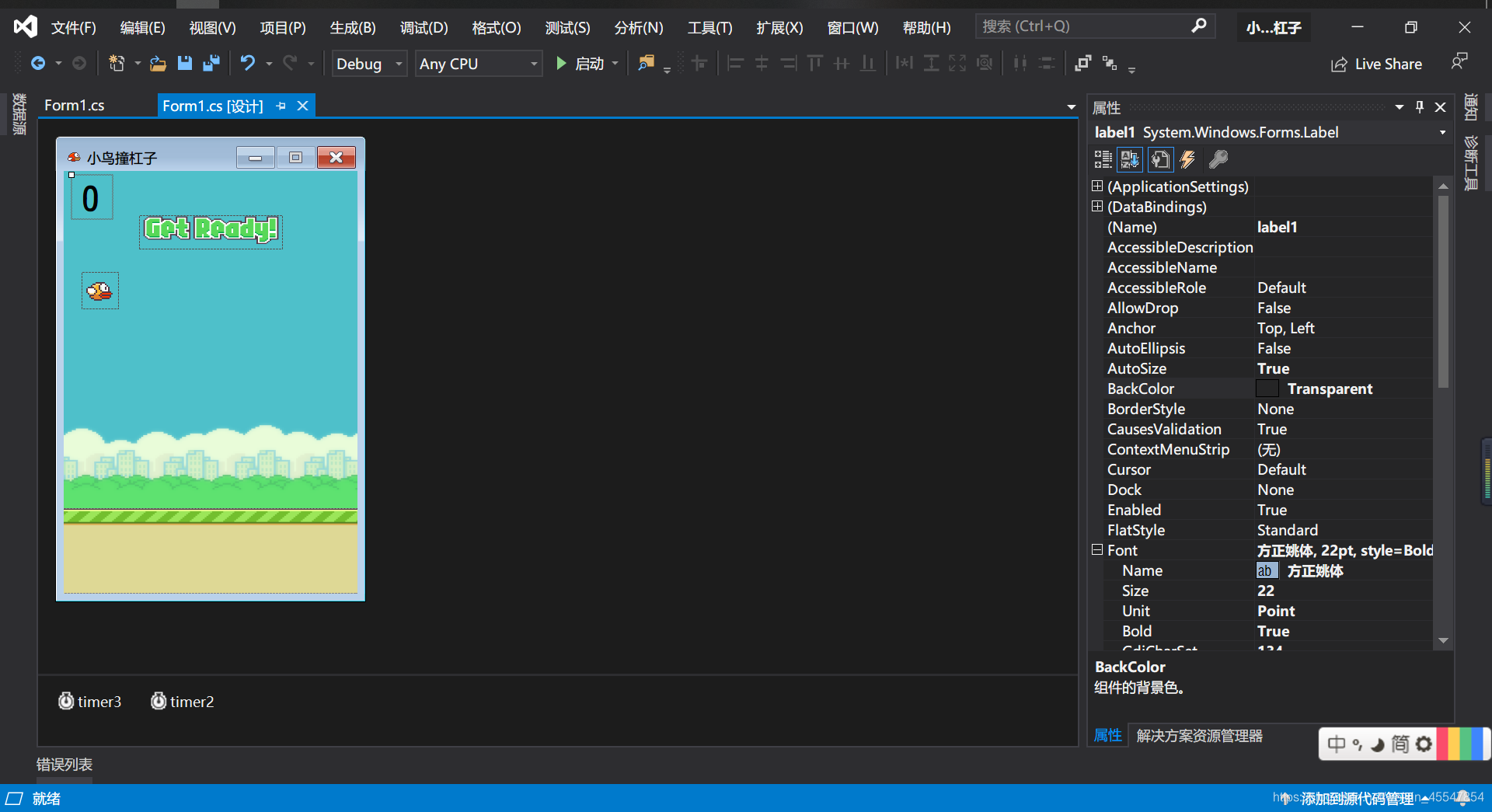Click the Visual Studio logo icon
This screenshot has height=812, width=1492.
click(x=25, y=26)
